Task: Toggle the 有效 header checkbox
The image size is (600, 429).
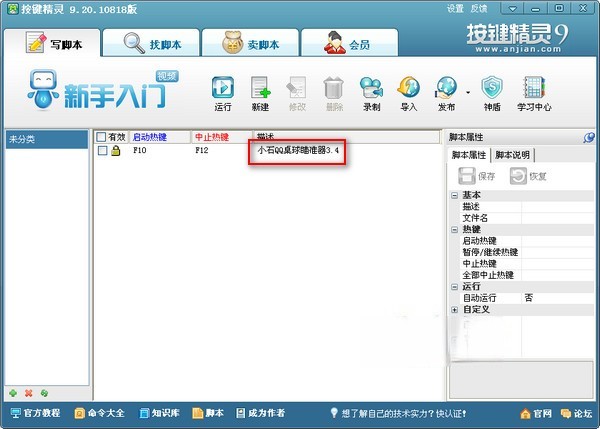Action: pyautogui.click(x=101, y=137)
